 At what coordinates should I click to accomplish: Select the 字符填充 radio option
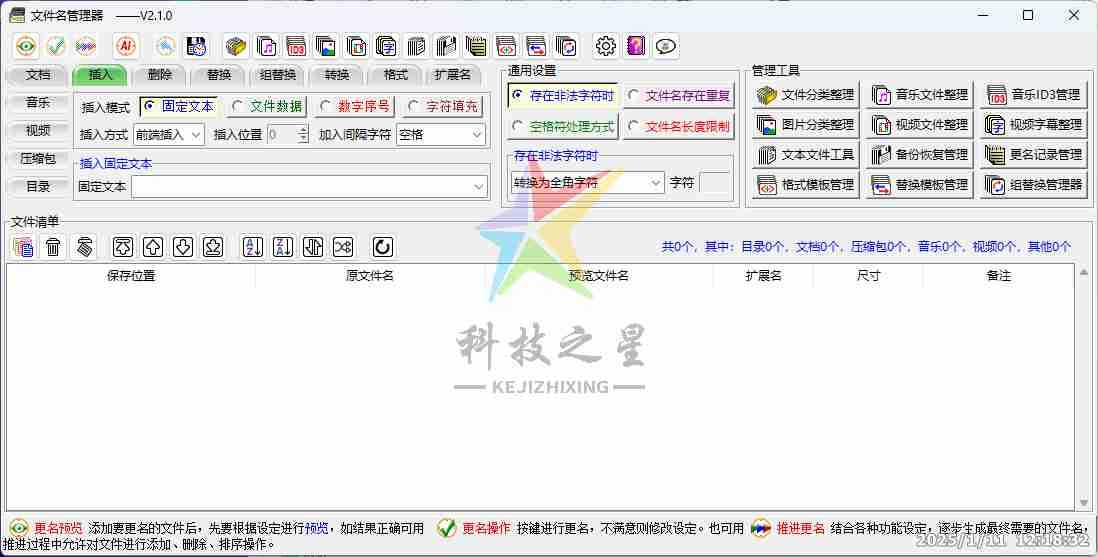pos(443,106)
